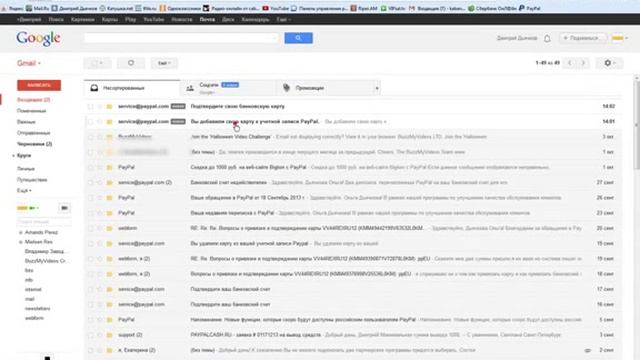Image resolution: width=640 pixels, height=360 pixels.
Task: Open the account avatar dropdown
Action: pos(620,38)
